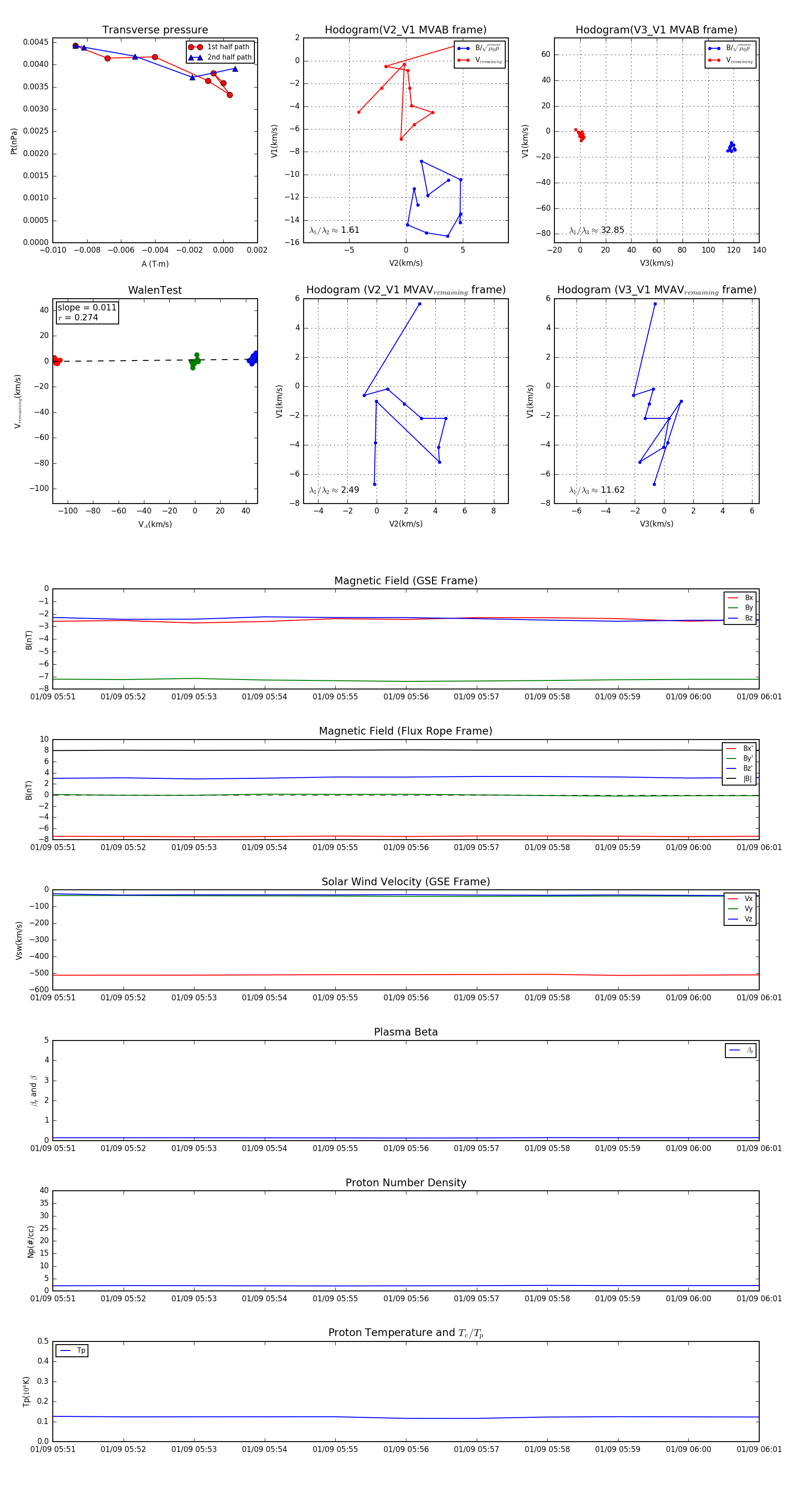Screen dimensions: 812x1489
Task: Select the "2nd half path" legend entry
Action: point(221,57)
